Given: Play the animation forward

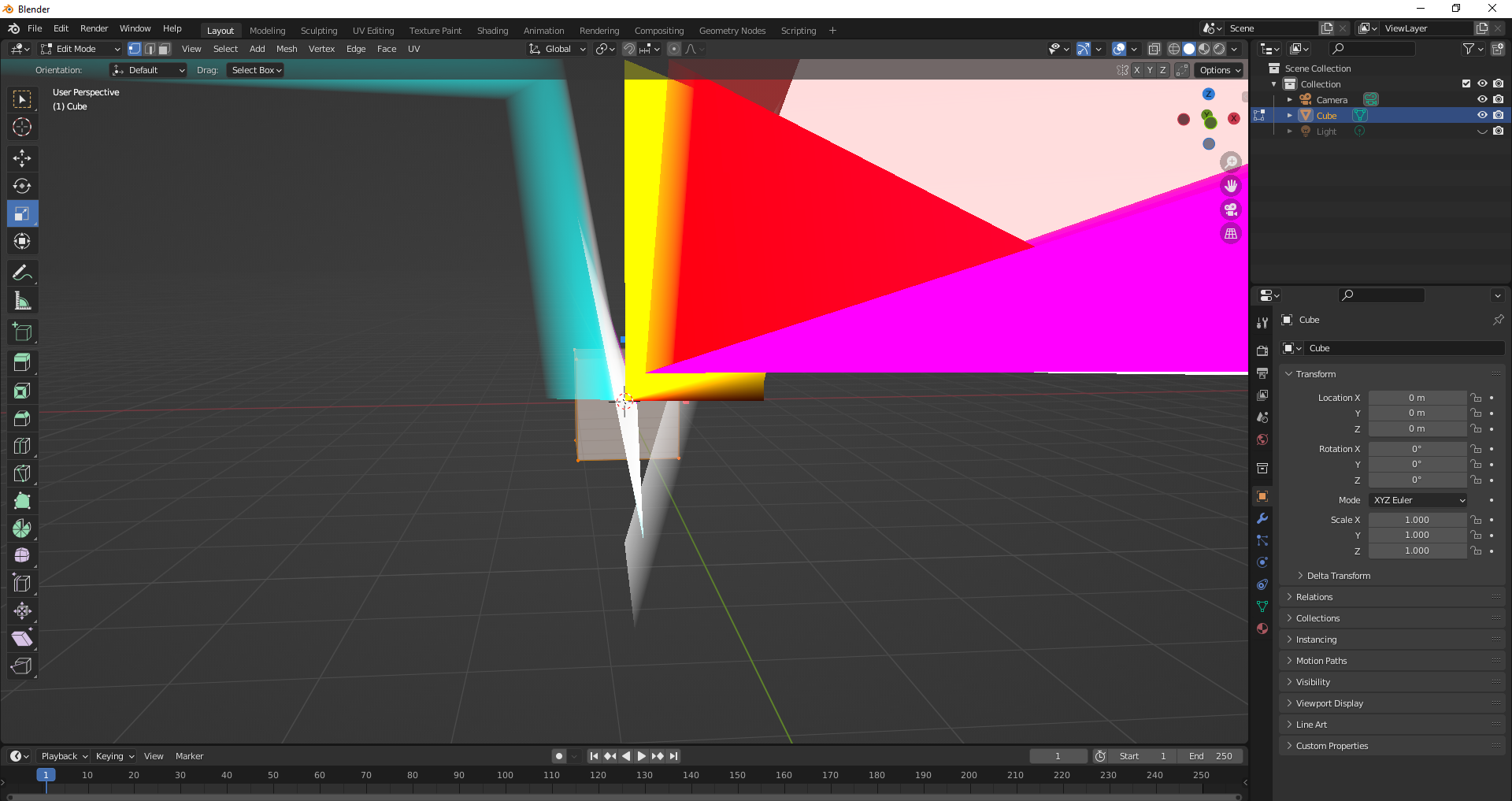Looking at the screenshot, I should click(641, 756).
